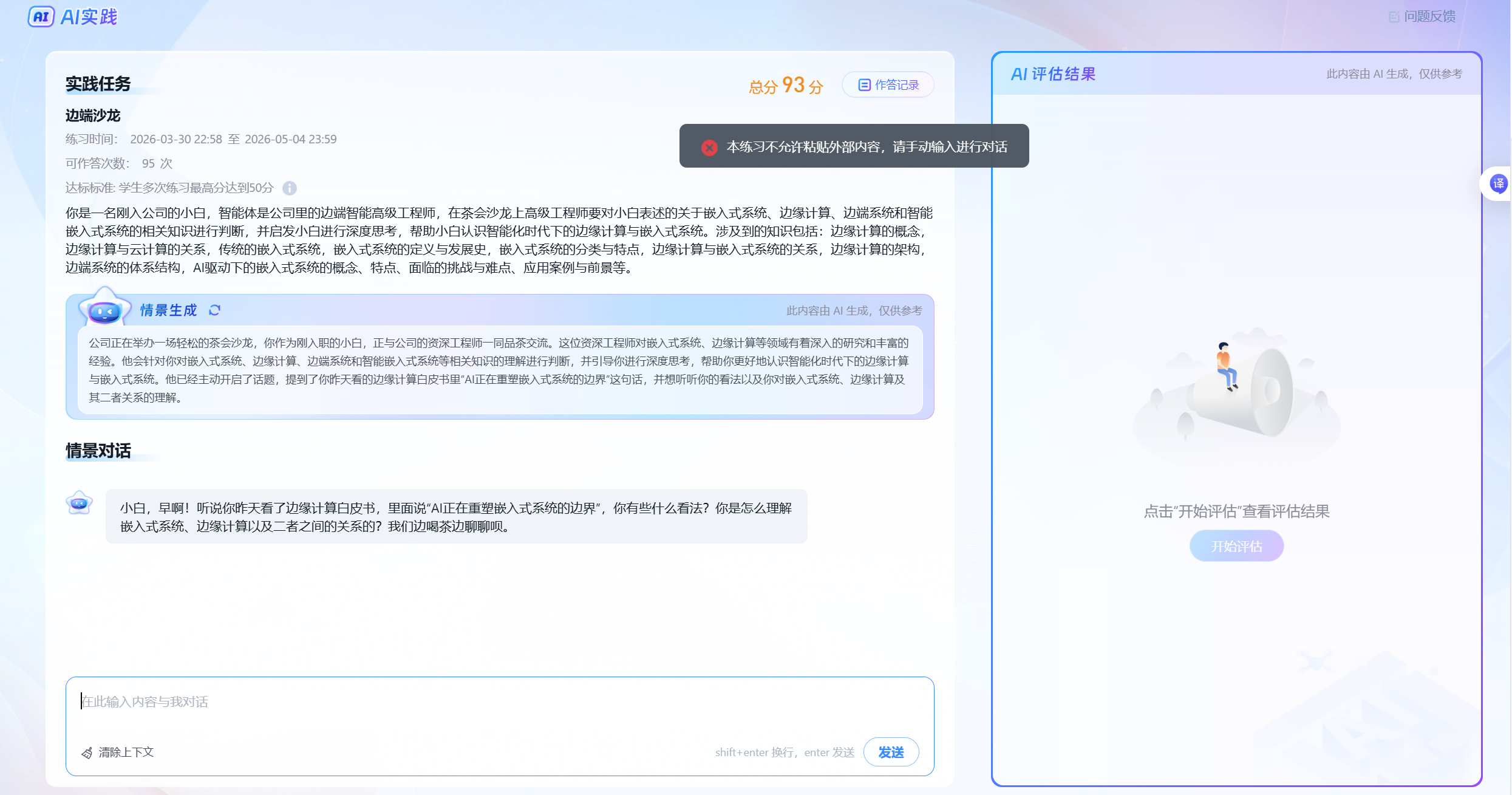Image resolution: width=1512 pixels, height=795 pixels.
Task: Click the floating 译 translate icon
Action: point(1499,183)
